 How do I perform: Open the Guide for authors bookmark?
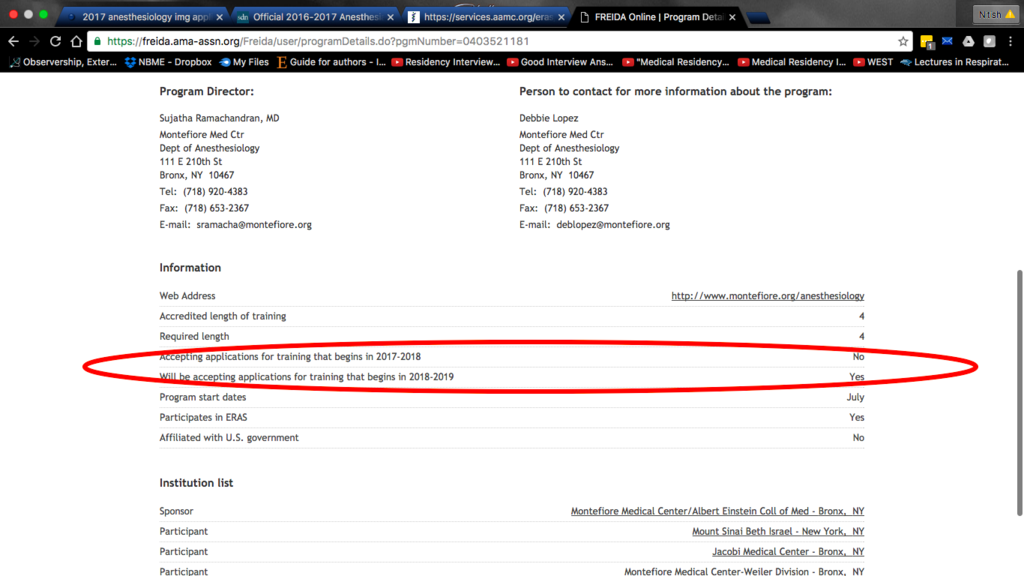pos(331,62)
